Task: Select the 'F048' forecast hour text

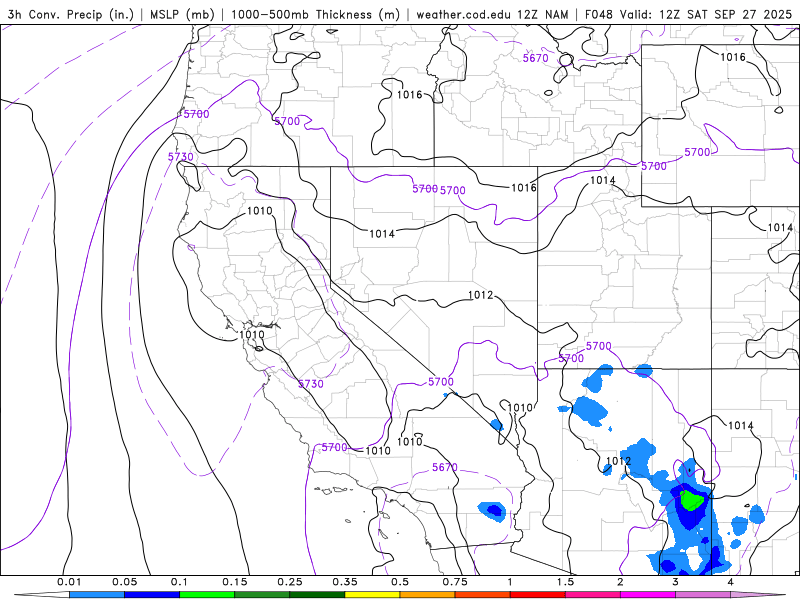Action: coord(598,15)
